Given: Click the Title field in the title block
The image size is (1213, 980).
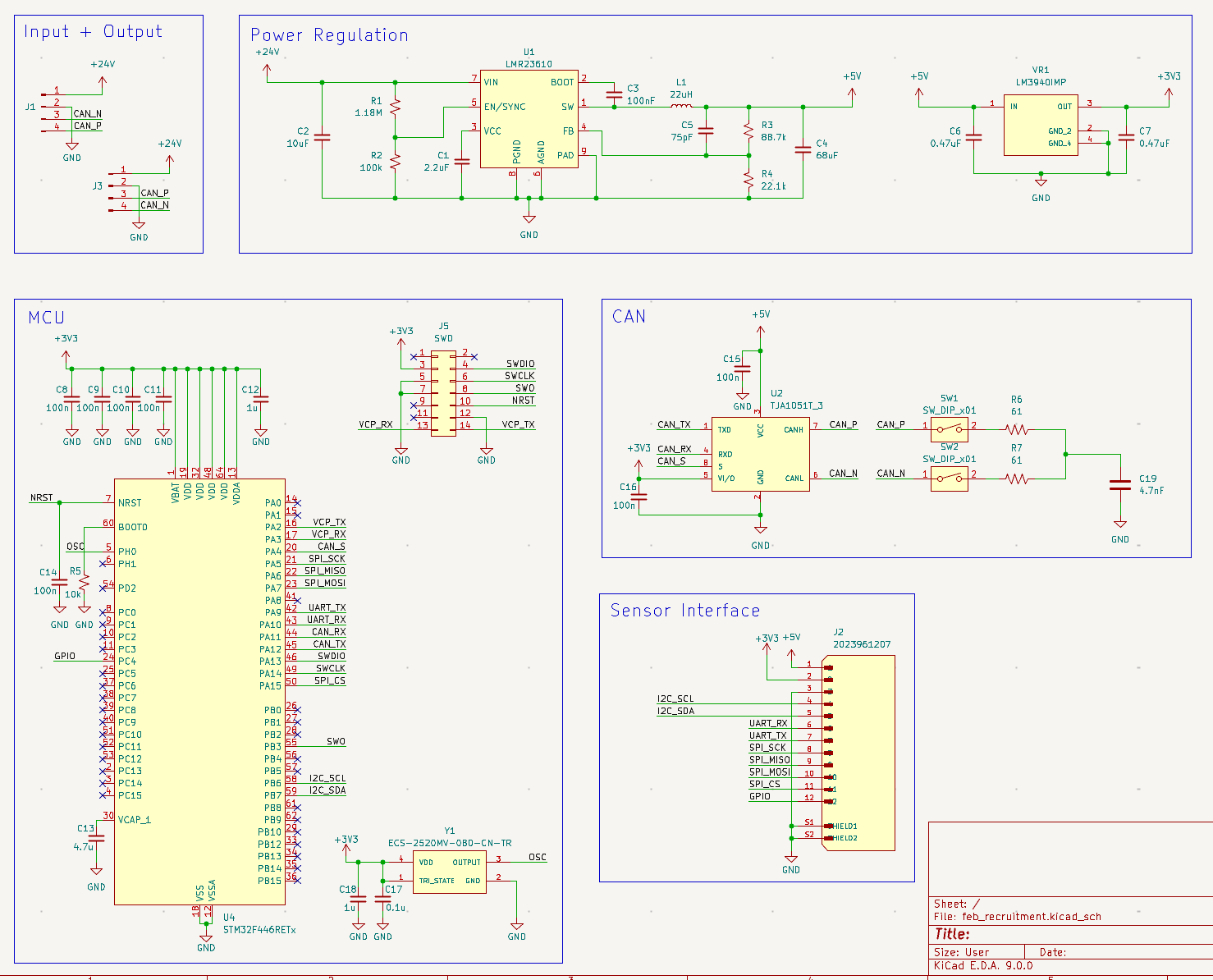Looking at the screenshot, I should click(x=952, y=934).
